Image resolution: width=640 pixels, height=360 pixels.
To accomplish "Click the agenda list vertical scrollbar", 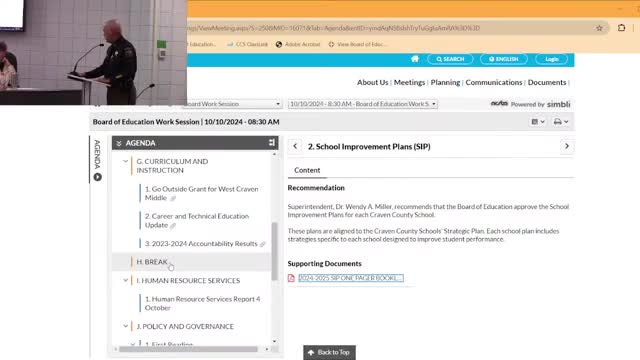I will coord(274,251).
